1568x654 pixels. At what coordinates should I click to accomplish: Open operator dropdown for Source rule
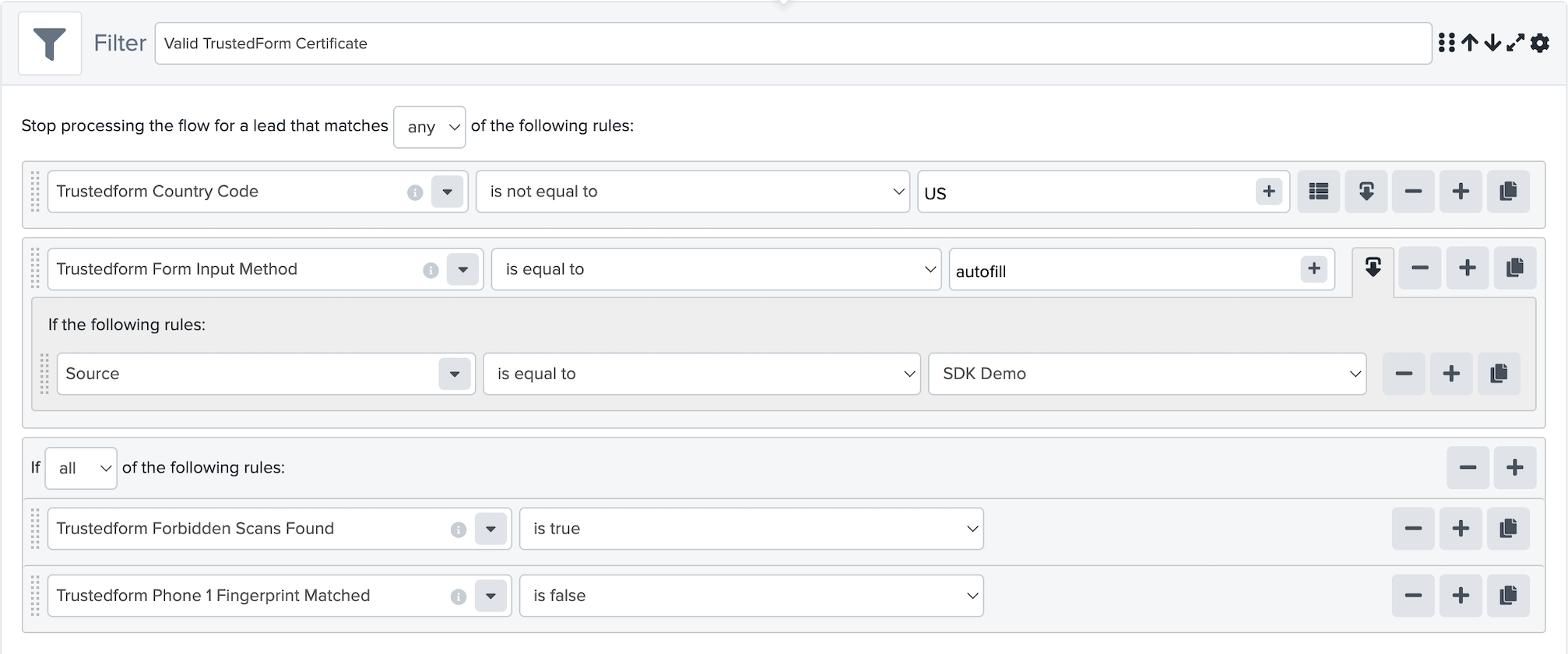701,374
